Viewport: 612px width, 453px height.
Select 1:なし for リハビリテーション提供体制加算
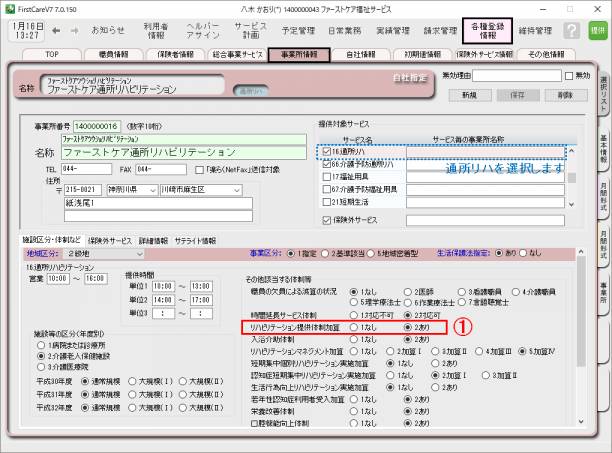352,327
